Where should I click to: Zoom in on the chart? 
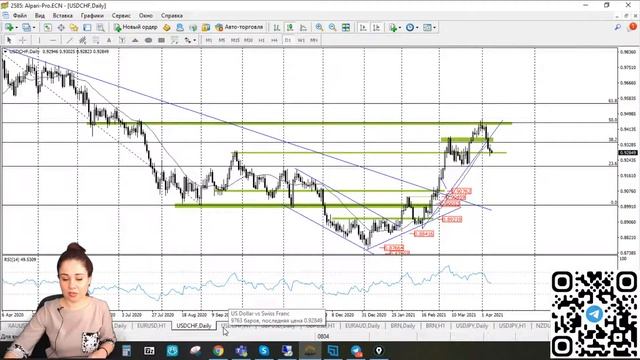319,27
